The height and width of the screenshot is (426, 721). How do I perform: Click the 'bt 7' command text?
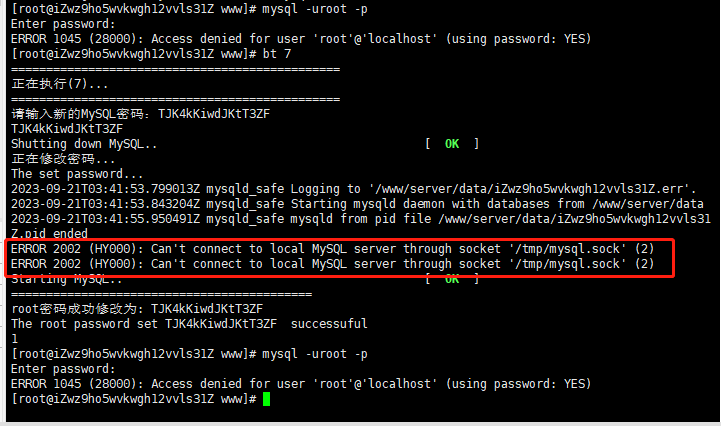pyautogui.click(x=277, y=54)
